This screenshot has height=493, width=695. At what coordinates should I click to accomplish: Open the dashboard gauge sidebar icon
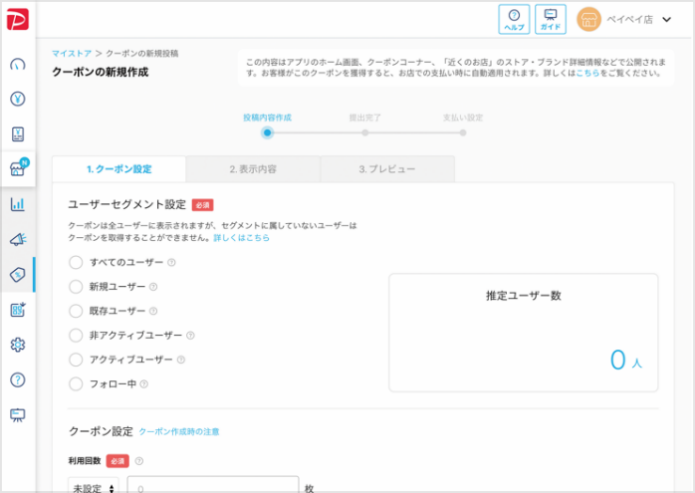pos(18,65)
